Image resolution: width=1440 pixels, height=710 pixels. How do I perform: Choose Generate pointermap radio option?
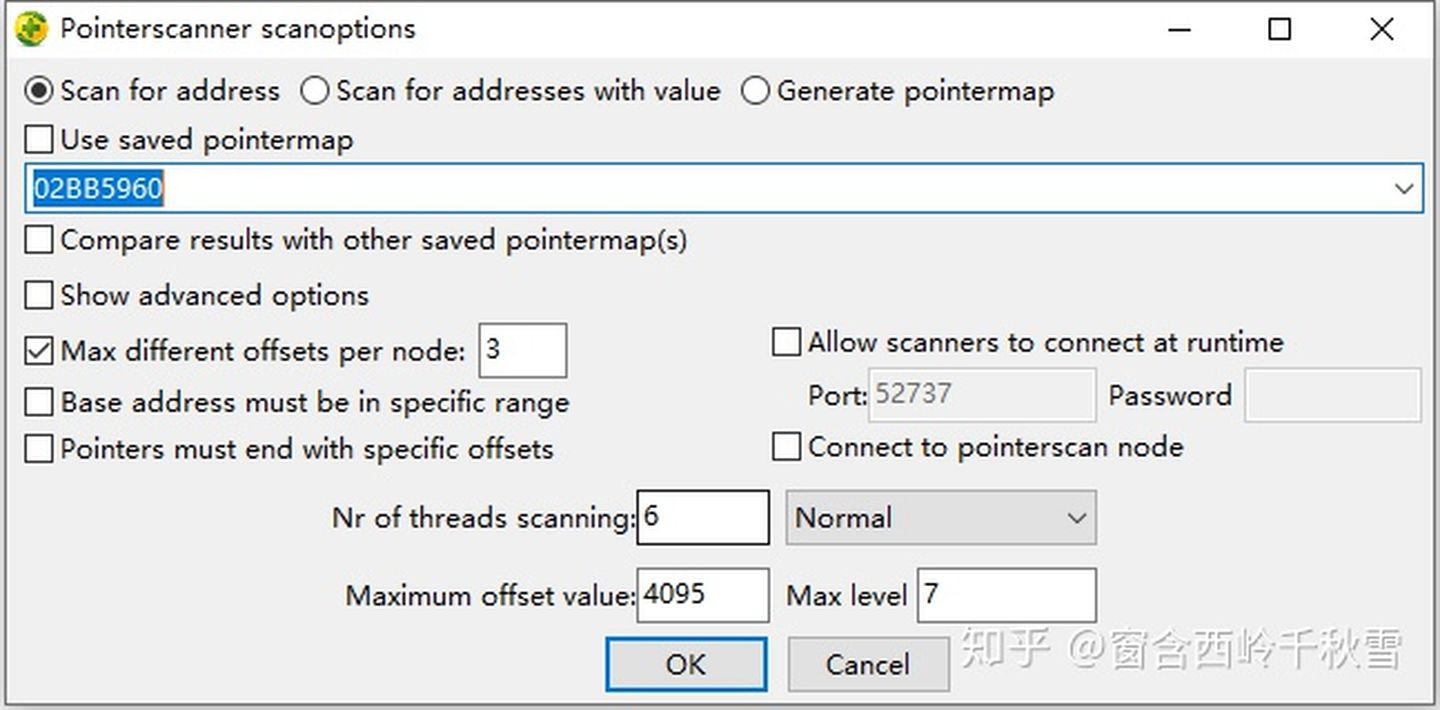[x=755, y=91]
